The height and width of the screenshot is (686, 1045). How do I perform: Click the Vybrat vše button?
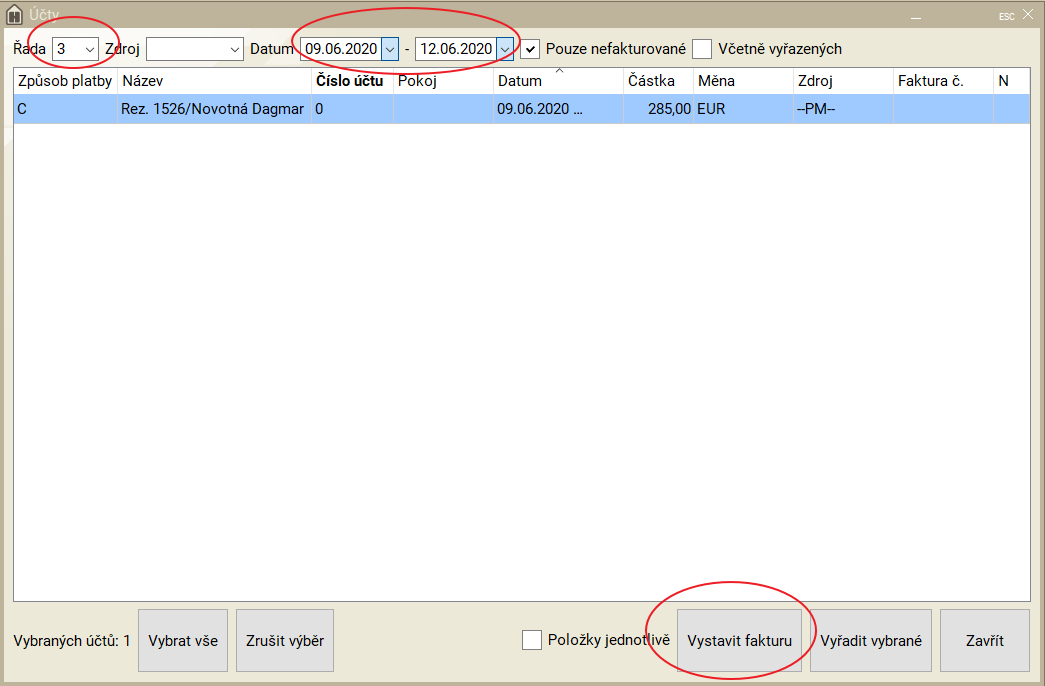[183, 640]
